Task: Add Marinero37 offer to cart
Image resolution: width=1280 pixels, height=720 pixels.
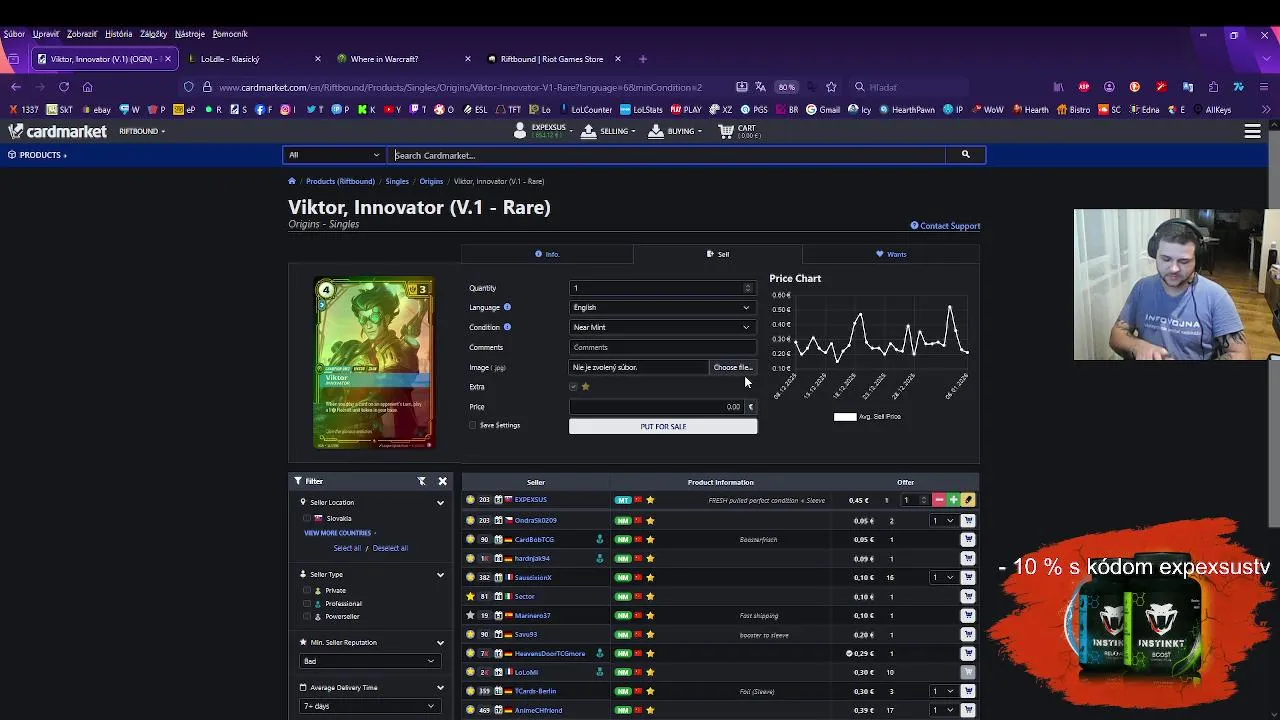Action: (x=968, y=615)
